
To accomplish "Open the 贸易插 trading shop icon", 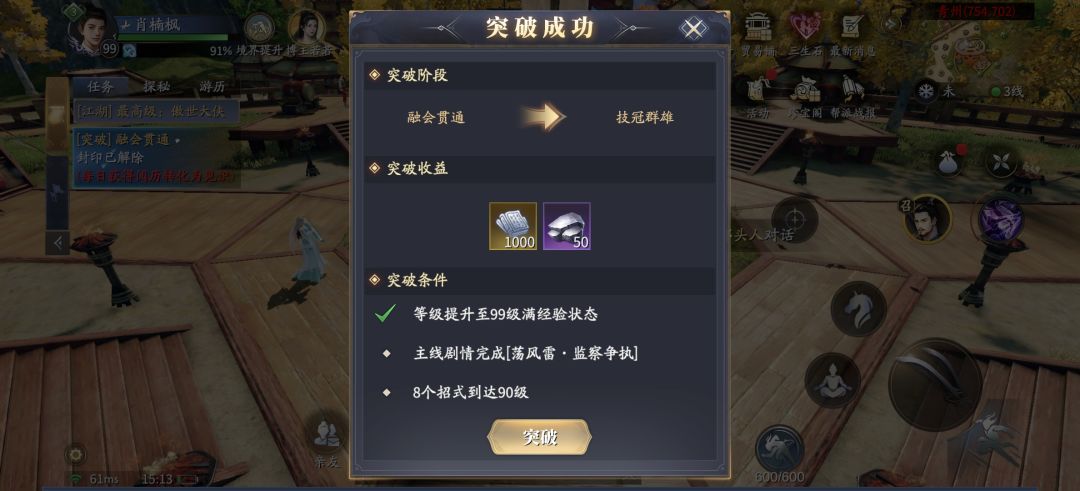I will pyautogui.click(x=756, y=34).
